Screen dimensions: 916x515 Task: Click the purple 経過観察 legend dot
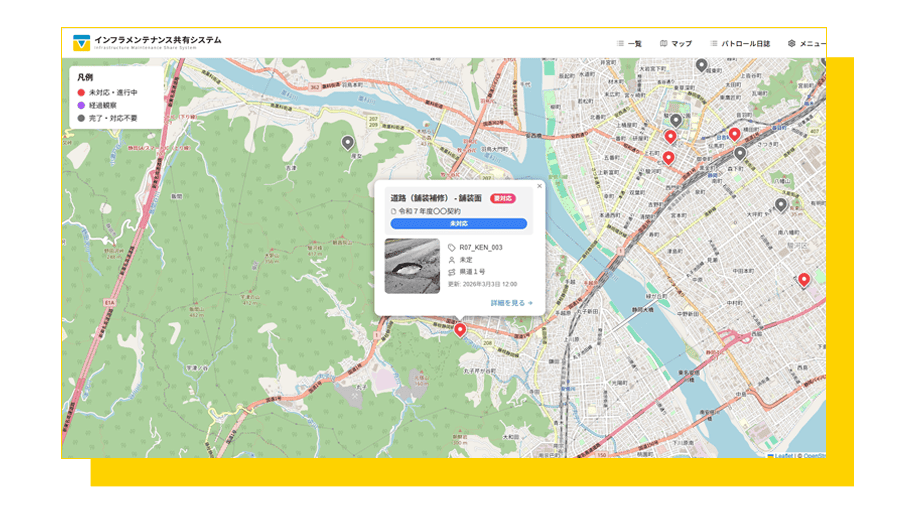click(81, 105)
